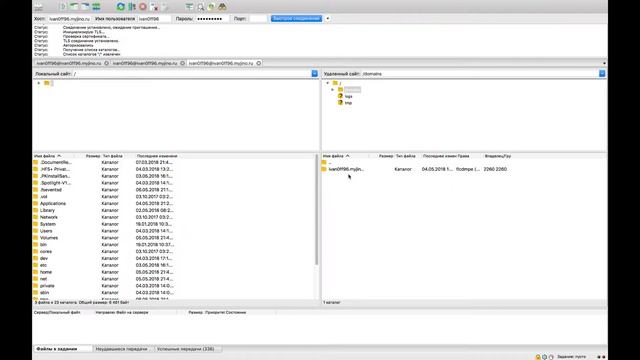Viewport: 640px width, 360px height.
Task: Select the Library folder in local list
Action: click(x=47, y=210)
